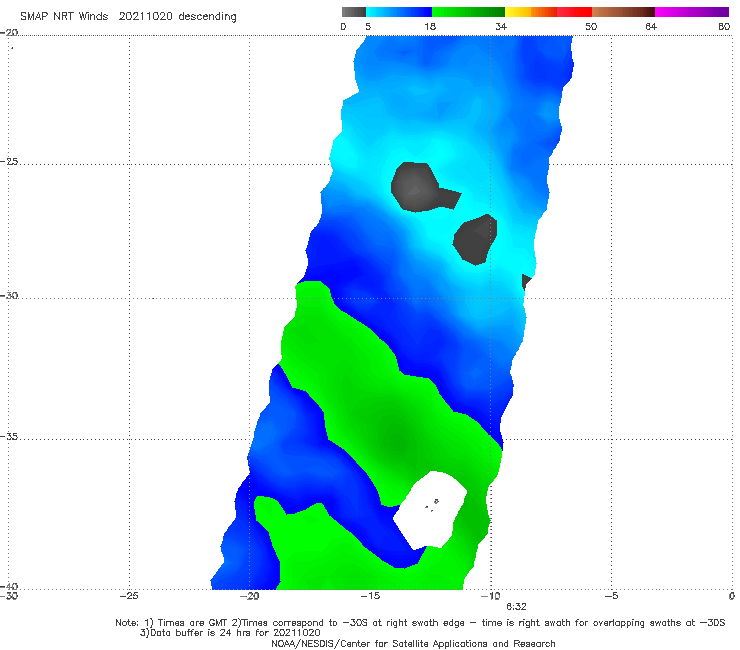Click the title text 'SMAP NRT Winds 20211020 descending'

(x=128, y=17)
